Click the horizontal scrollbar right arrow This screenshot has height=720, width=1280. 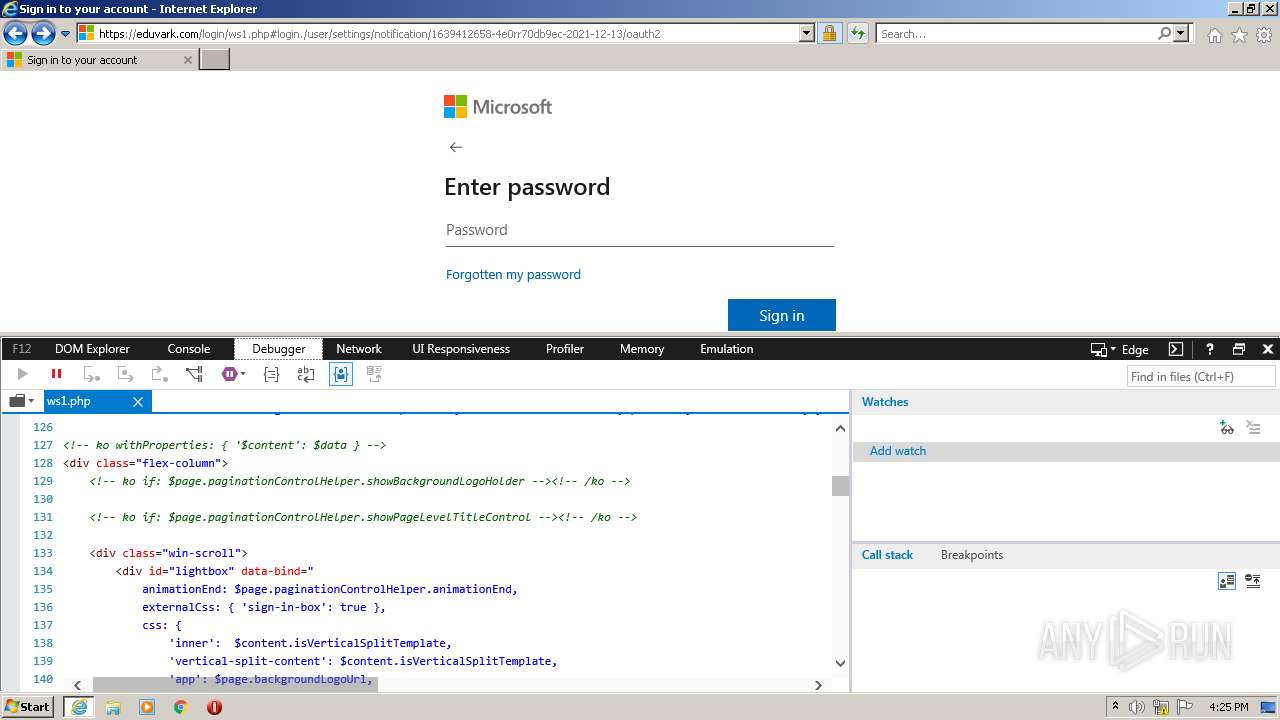coord(818,685)
